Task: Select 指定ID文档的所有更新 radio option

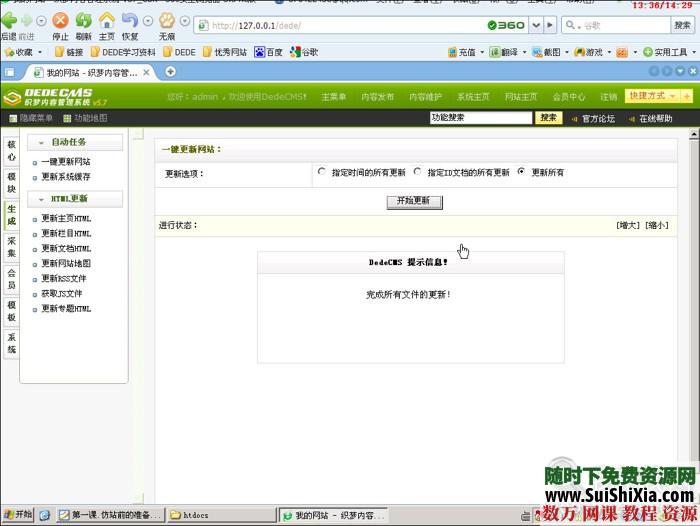Action: 417,171
